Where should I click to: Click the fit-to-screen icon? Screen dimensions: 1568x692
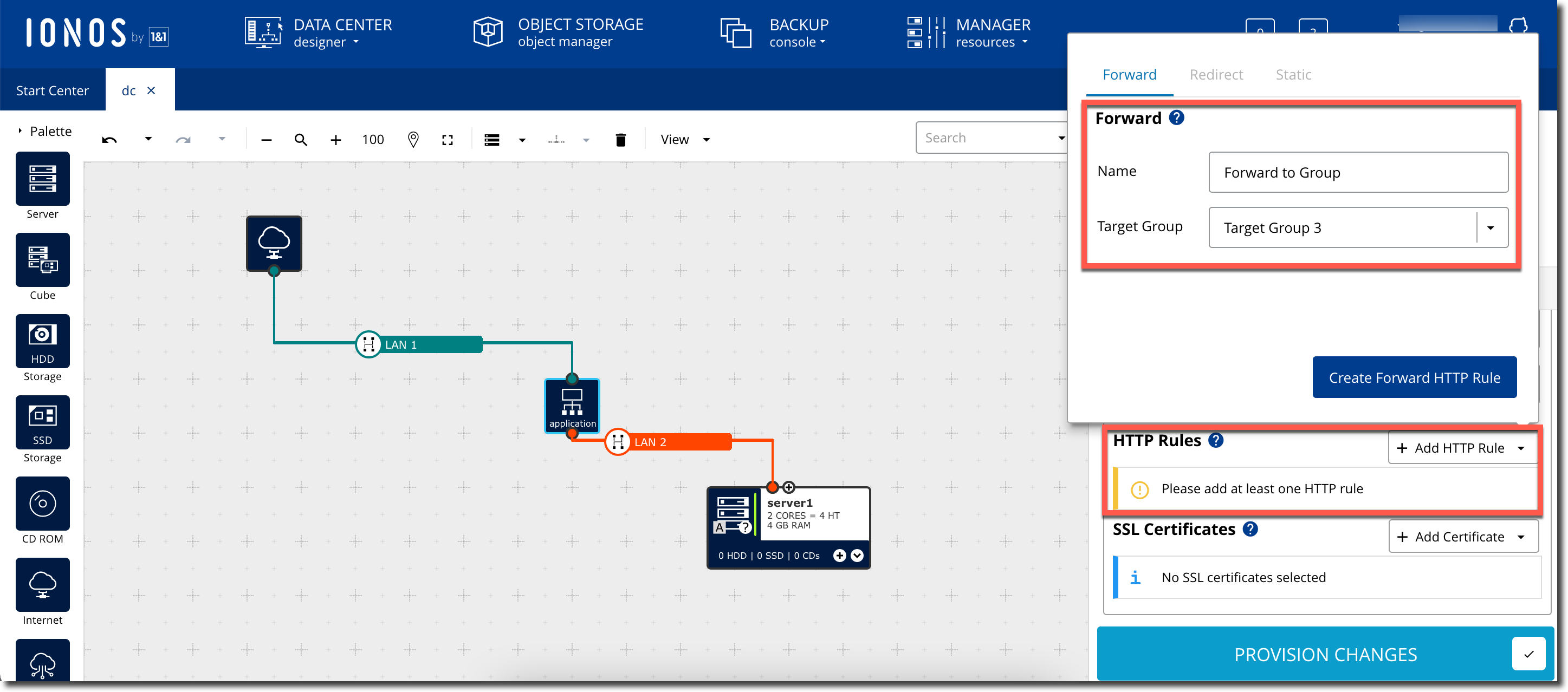[x=448, y=140]
